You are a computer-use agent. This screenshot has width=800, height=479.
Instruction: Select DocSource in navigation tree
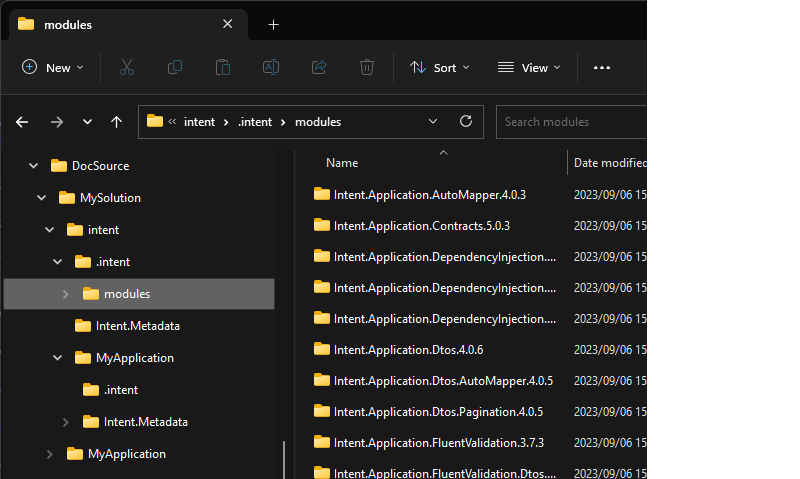tap(101, 166)
